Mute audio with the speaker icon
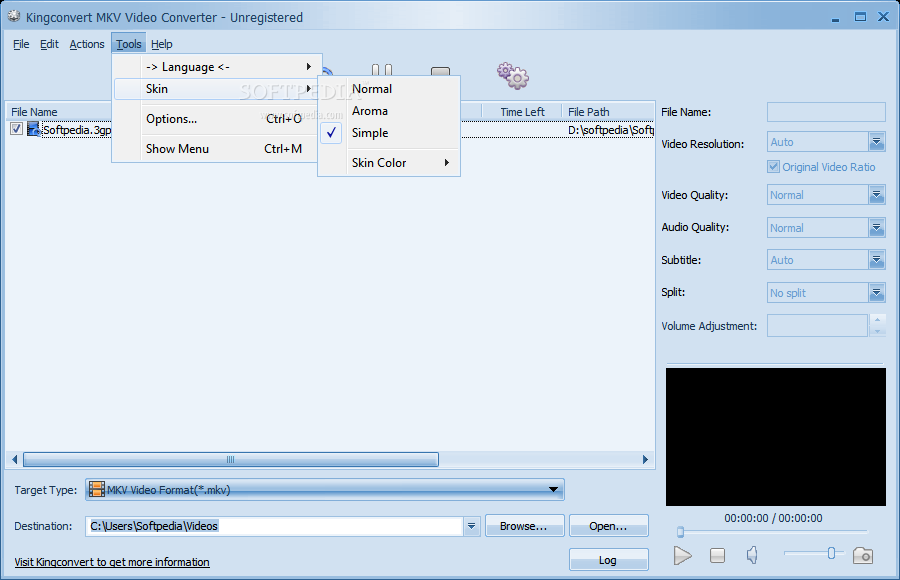Screen dimensions: 900x580 (752, 555)
